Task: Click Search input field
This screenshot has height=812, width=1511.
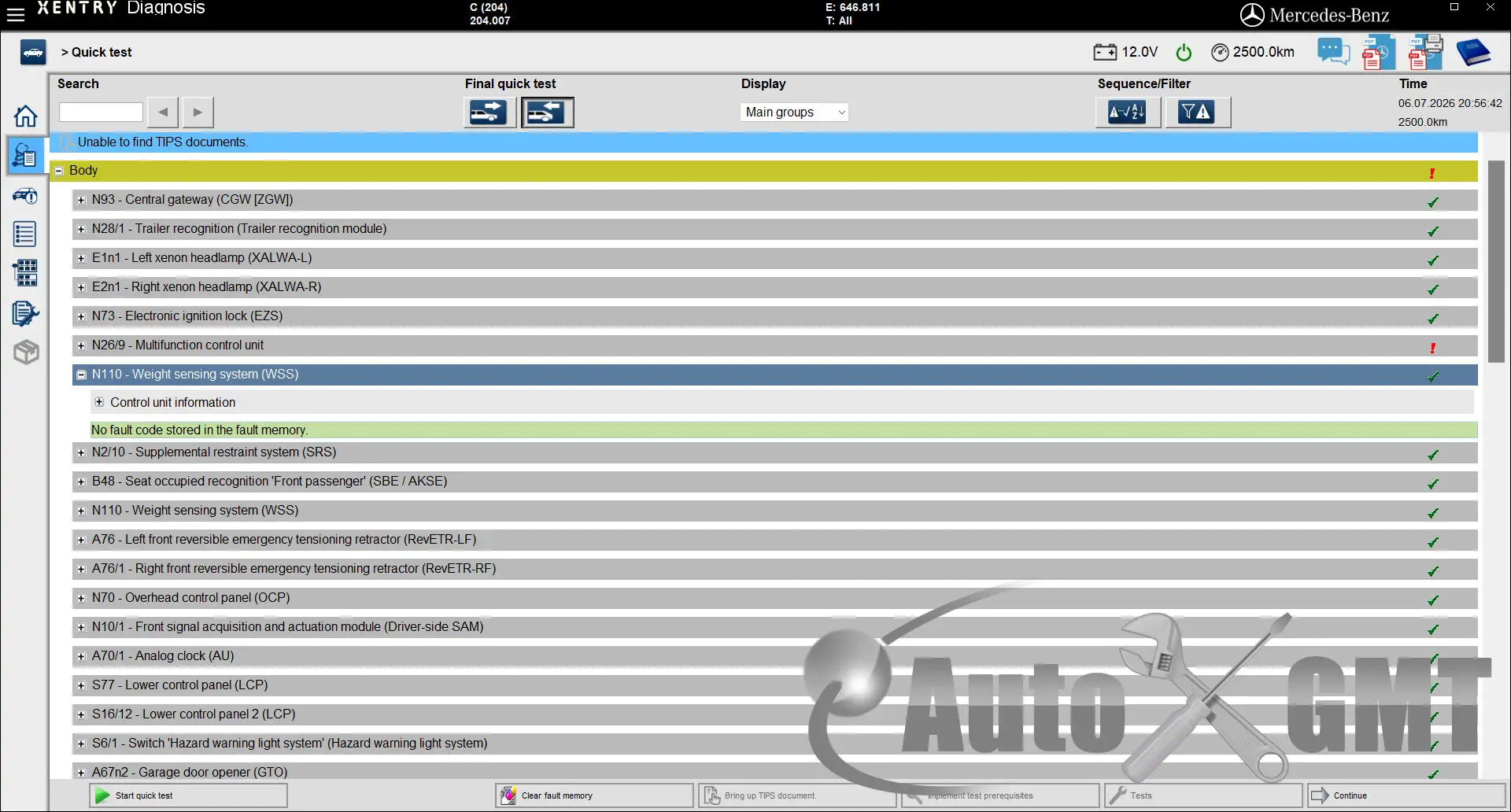Action: [101, 113]
